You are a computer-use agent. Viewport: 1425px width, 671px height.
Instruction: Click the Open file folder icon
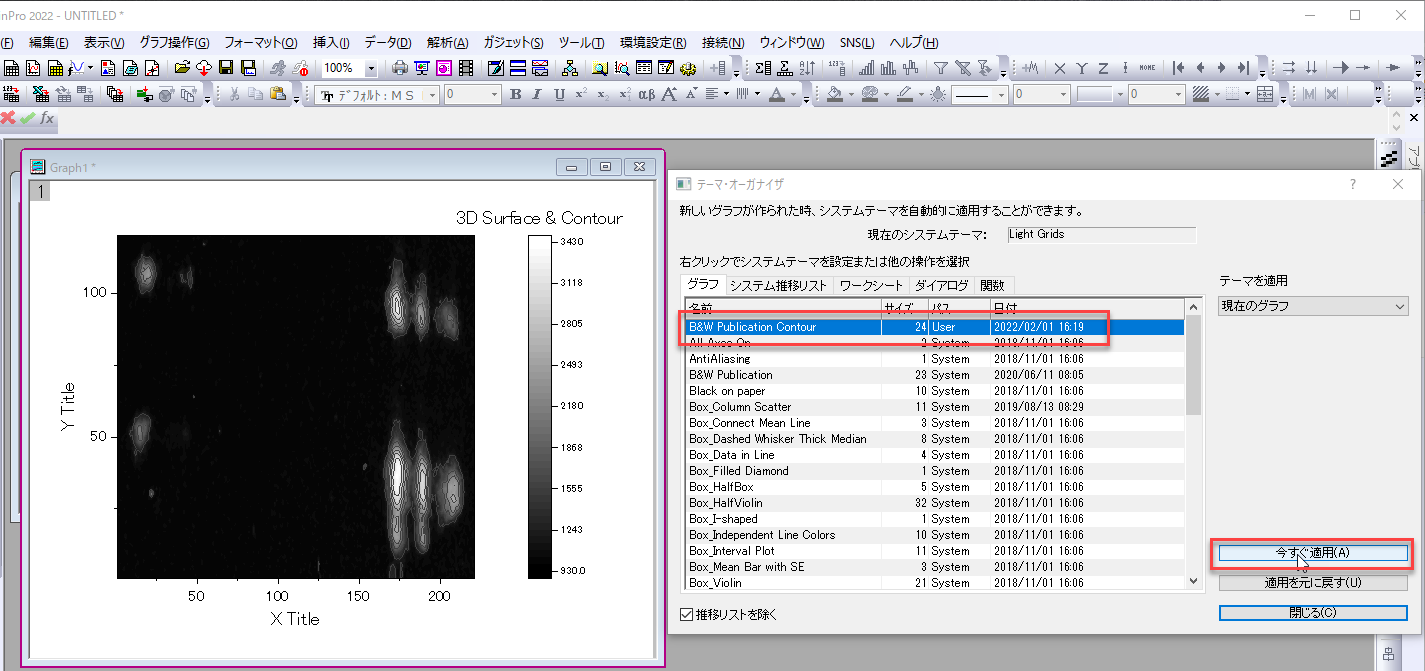pos(183,68)
